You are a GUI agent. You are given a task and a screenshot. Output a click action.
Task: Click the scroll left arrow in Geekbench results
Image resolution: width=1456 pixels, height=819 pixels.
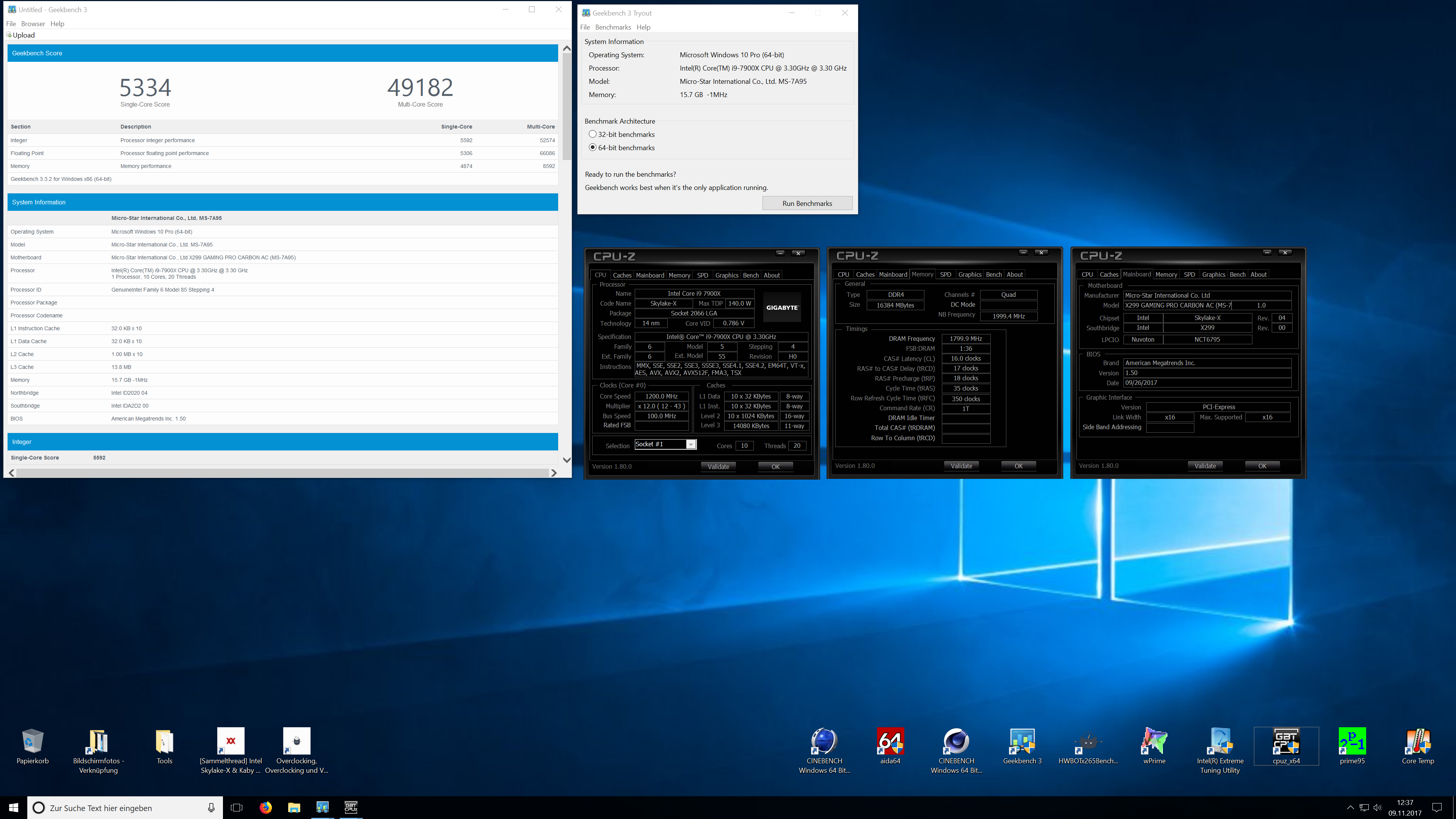(x=12, y=472)
